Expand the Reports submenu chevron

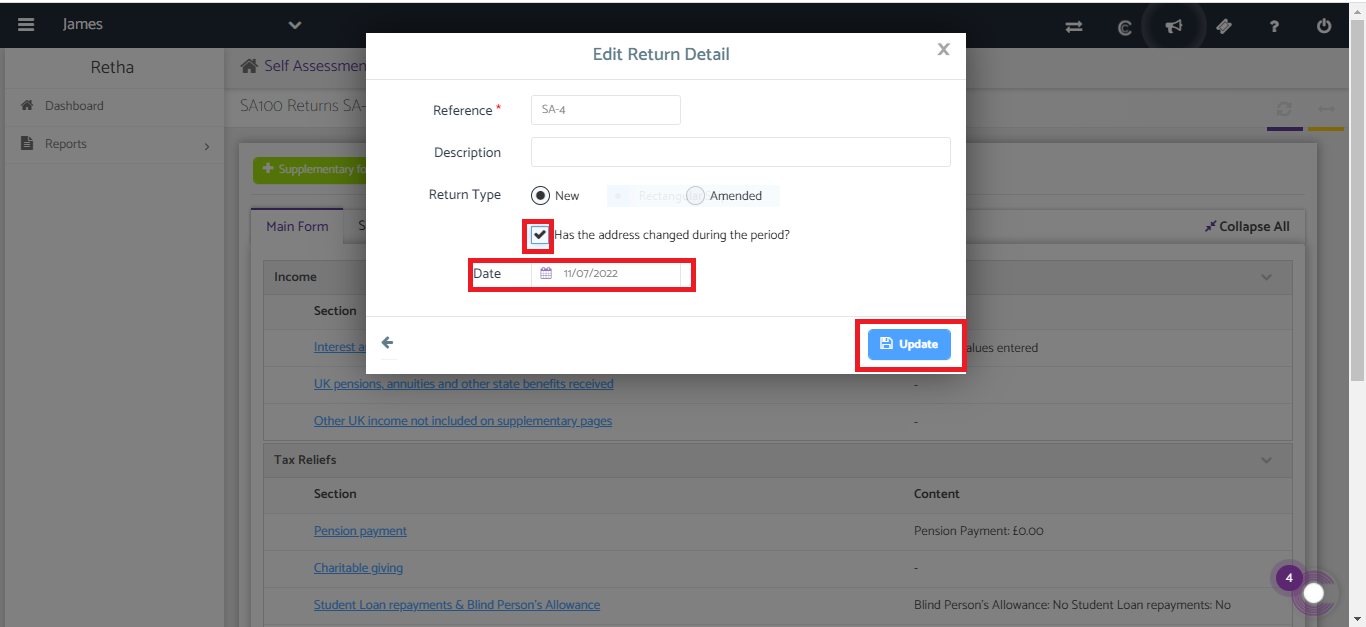pyautogui.click(x=207, y=146)
